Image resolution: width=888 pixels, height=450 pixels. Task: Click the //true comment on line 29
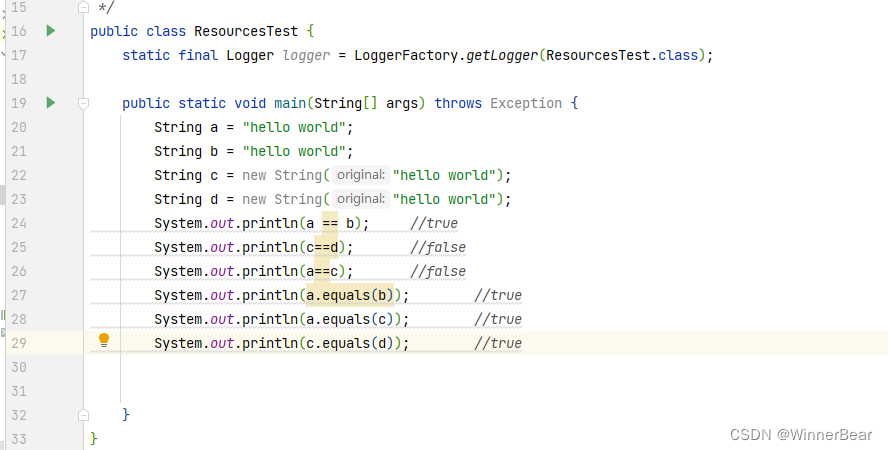click(x=498, y=343)
